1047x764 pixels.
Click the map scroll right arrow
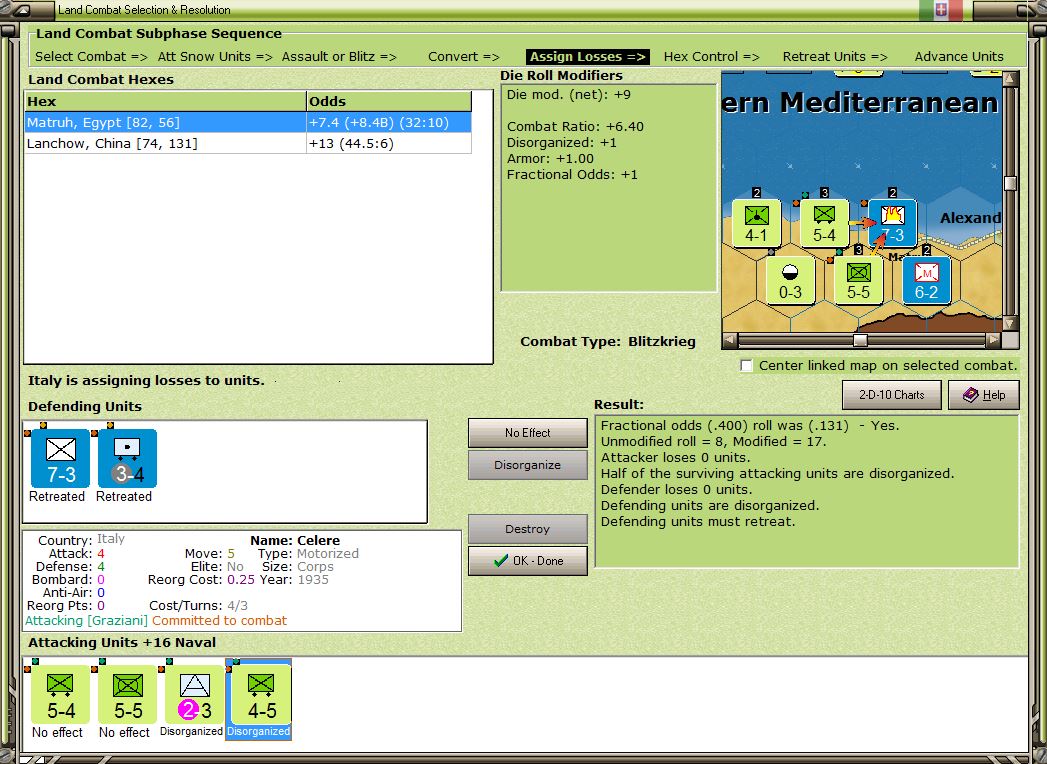point(994,340)
